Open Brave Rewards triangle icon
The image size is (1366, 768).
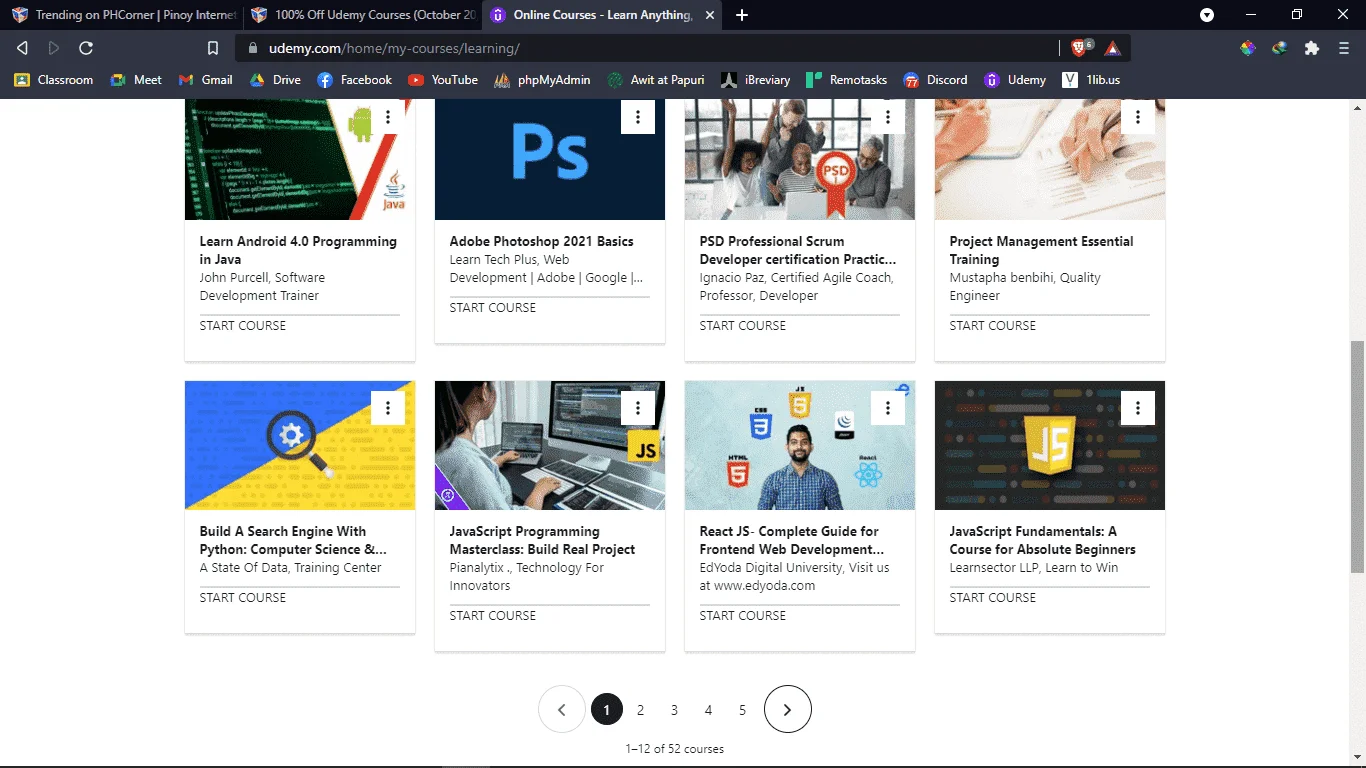[1113, 48]
